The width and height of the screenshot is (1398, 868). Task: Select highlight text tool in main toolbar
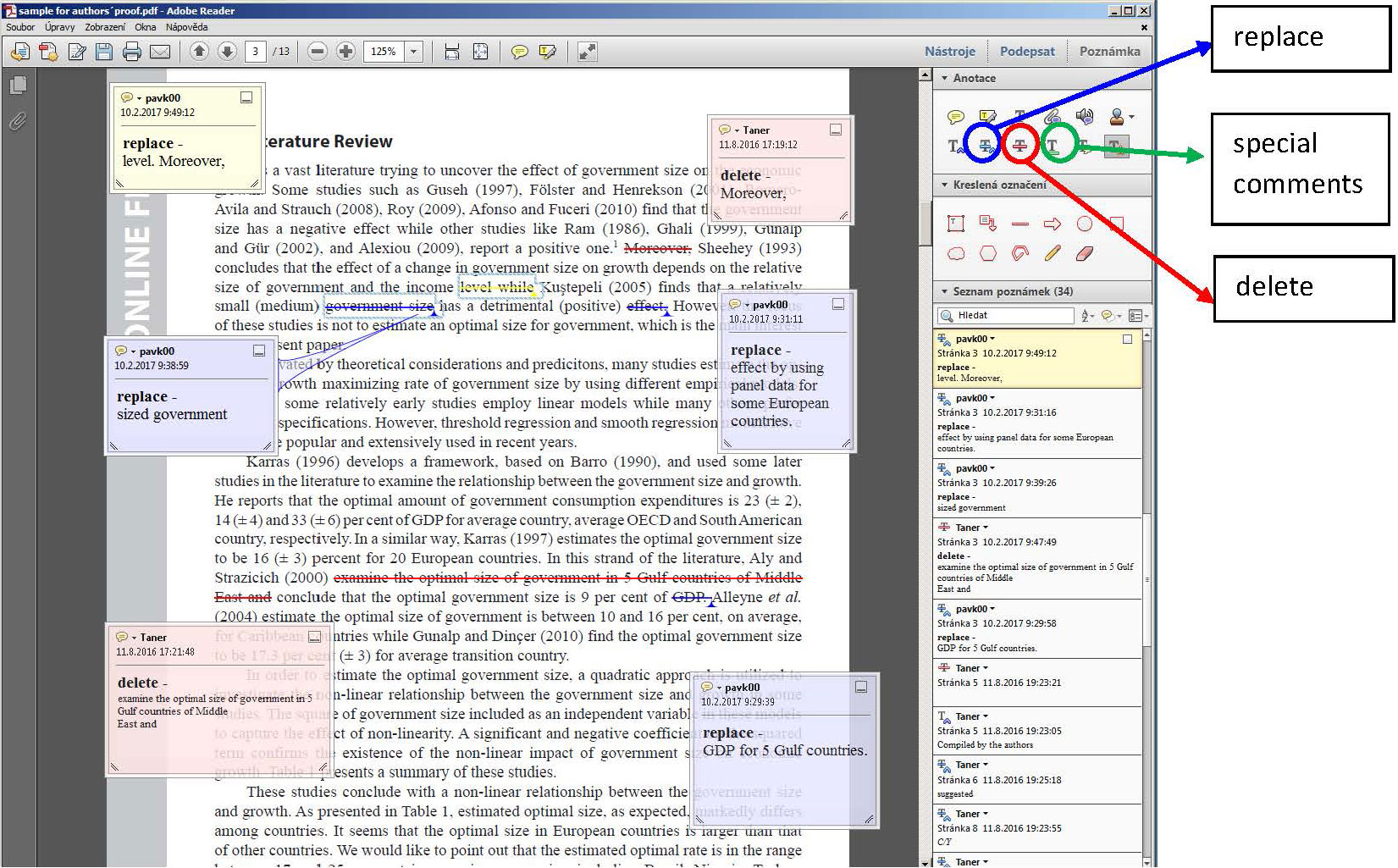pos(548,52)
